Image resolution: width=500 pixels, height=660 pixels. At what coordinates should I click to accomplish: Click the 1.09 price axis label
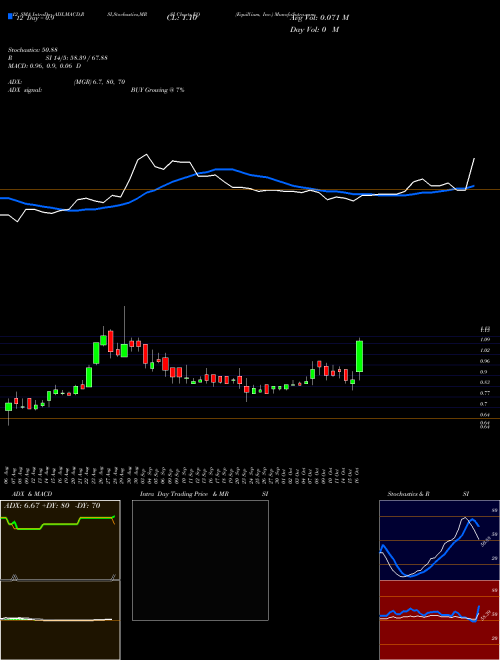[x=484, y=339]
